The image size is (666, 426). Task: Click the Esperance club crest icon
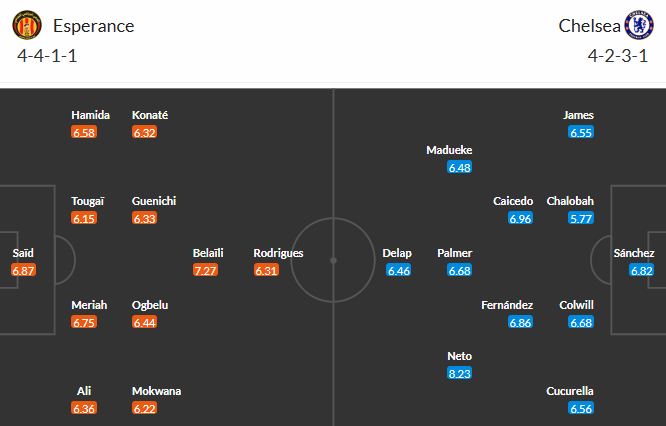(26, 26)
